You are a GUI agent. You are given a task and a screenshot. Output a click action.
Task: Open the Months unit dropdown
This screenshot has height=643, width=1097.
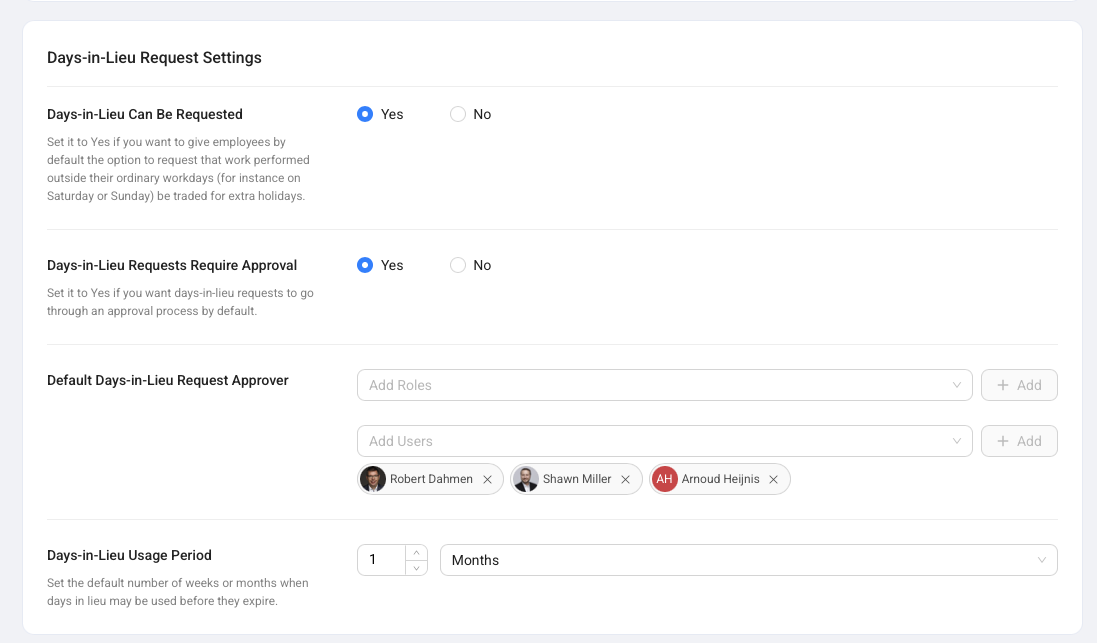(x=749, y=560)
